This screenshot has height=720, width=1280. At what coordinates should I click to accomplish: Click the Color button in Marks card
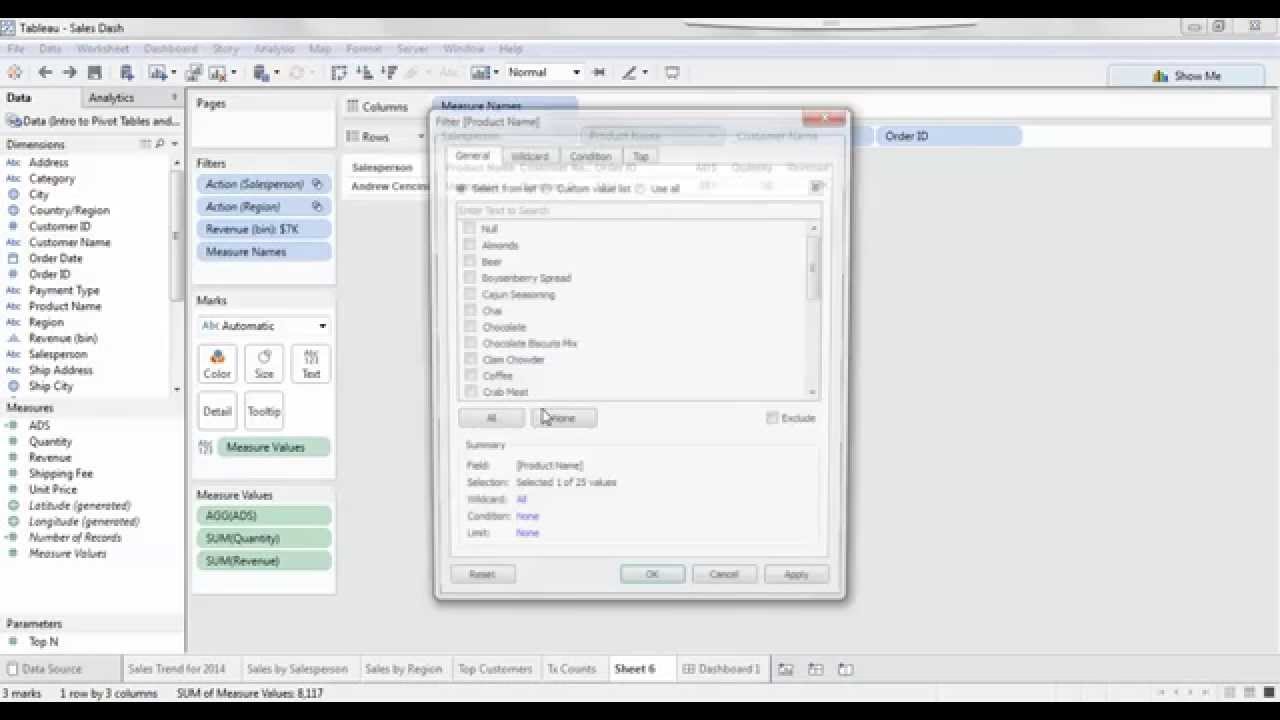click(x=217, y=364)
